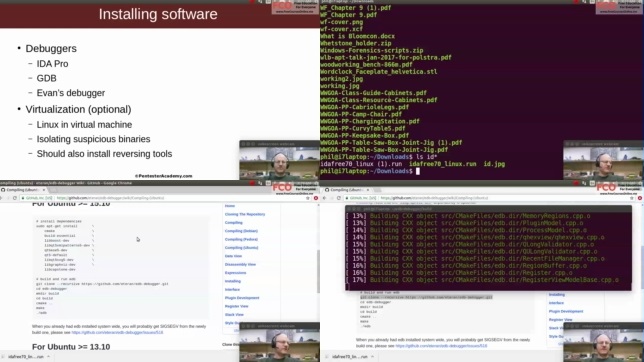Expand download options chevron in Chrome showing Ubuntu 13.10
Screen dimensions: 644x362
[x=48, y=357]
